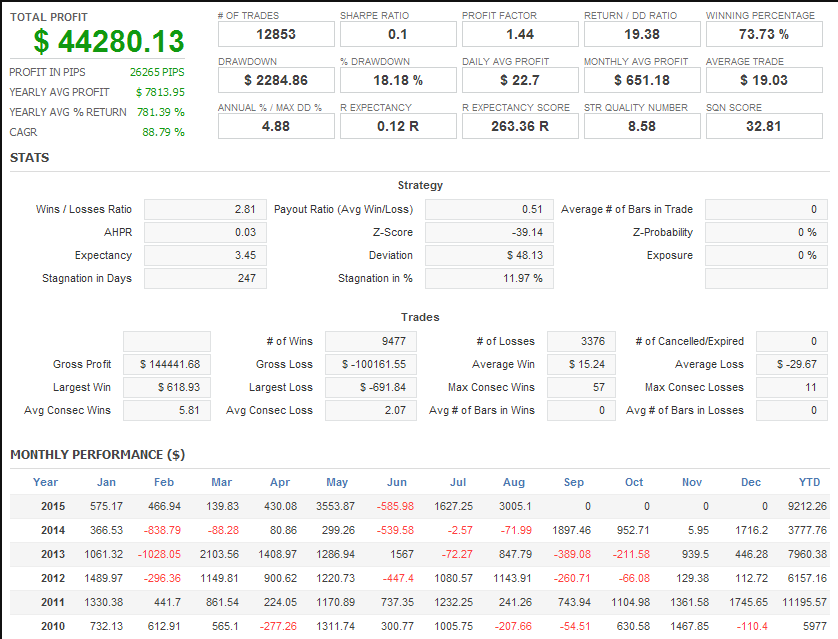This screenshot has width=838, height=639.
Task: Click Yearly Avg % Return value 781.39 %
Action: click(160, 112)
